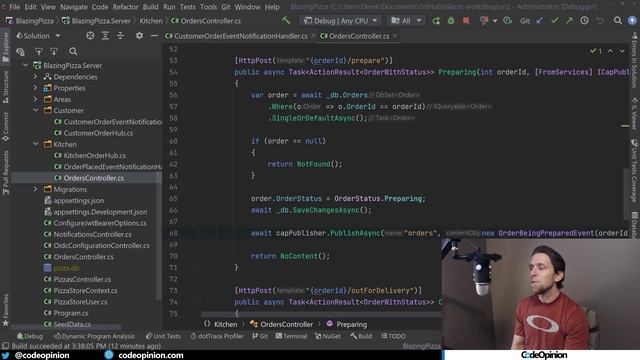Stop the running session with red square
The height and width of the screenshot is (360, 640).
(466, 20)
